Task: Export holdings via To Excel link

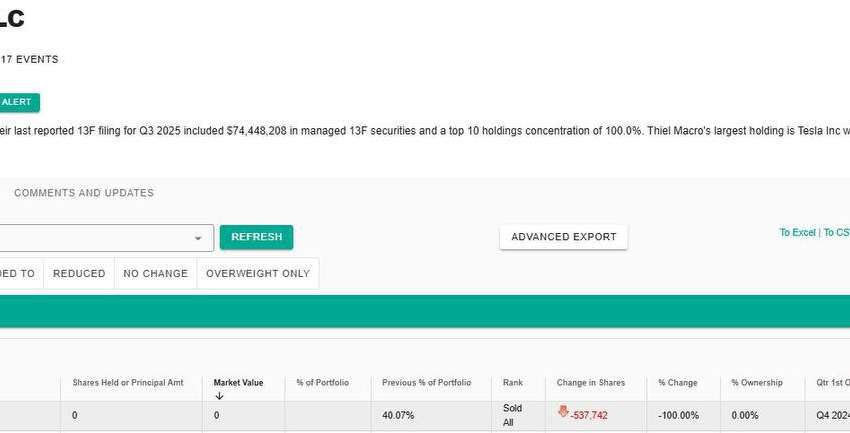Action: point(797,233)
